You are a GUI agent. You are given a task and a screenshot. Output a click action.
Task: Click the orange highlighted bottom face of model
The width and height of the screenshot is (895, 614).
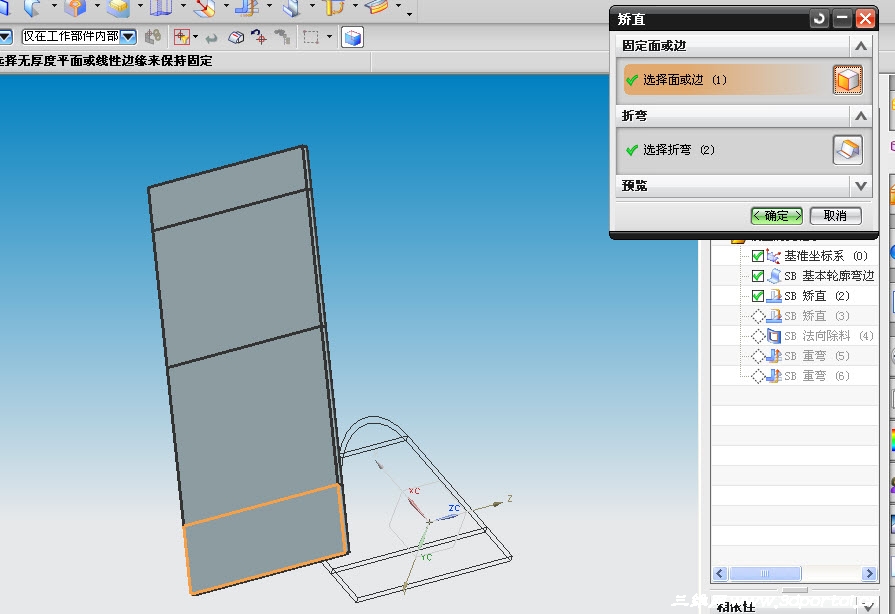pyautogui.click(x=267, y=540)
